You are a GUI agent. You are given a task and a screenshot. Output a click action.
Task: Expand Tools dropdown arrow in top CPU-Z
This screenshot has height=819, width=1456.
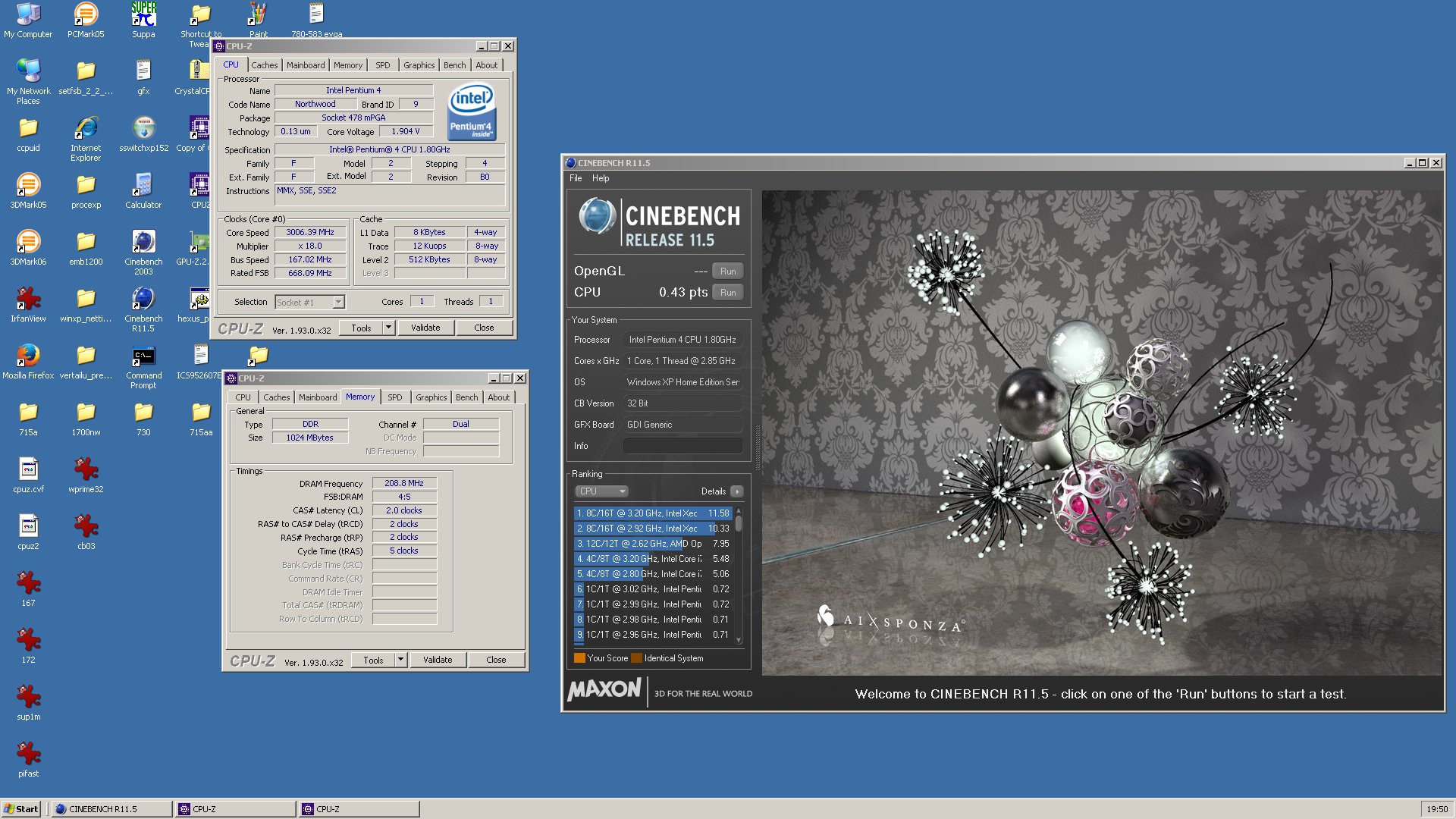[388, 328]
